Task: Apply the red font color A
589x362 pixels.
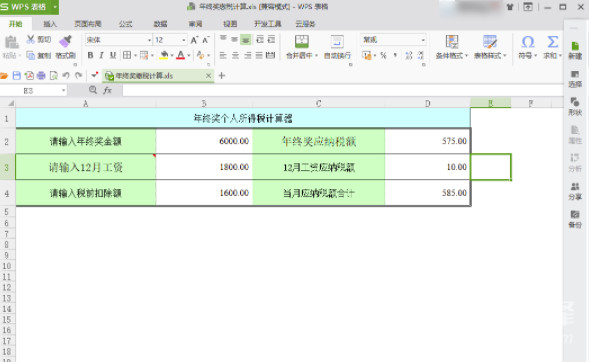Action: pos(181,55)
